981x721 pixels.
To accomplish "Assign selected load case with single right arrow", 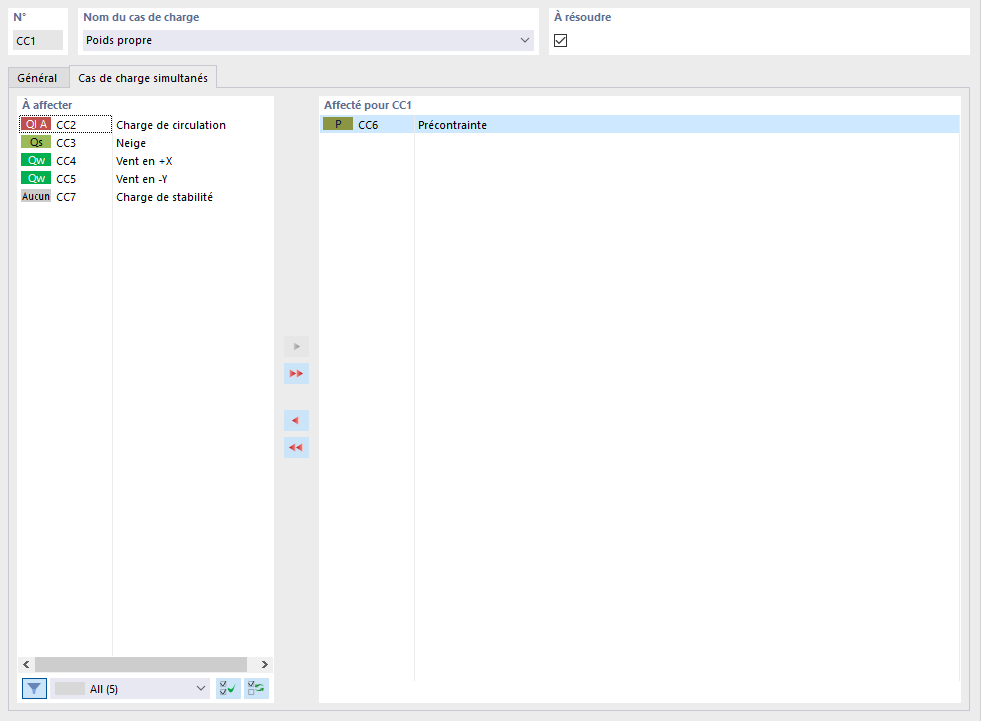I will [x=297, y=346].
